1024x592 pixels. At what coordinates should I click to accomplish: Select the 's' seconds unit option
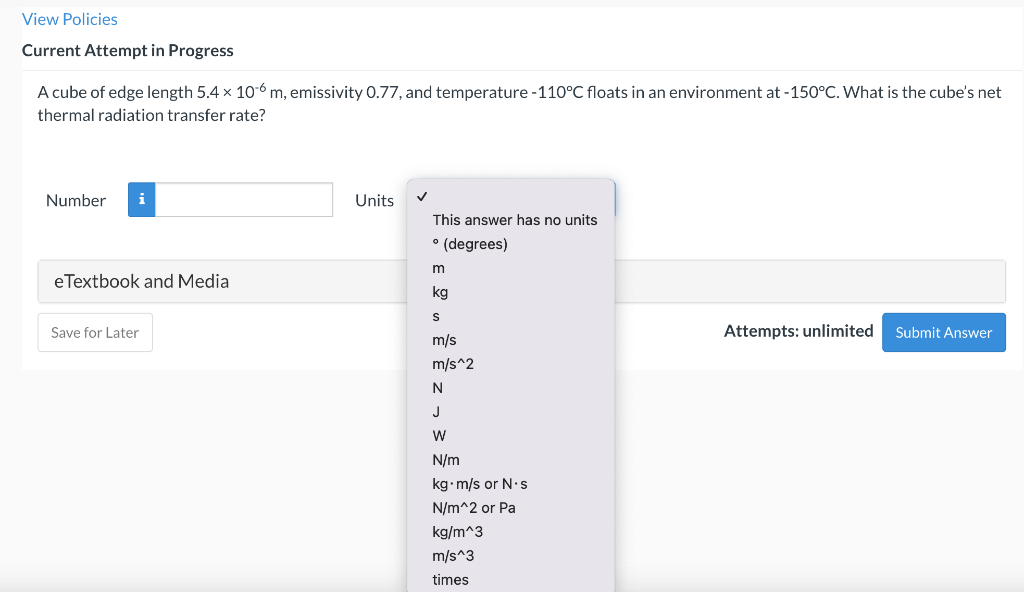click(436, 316)
